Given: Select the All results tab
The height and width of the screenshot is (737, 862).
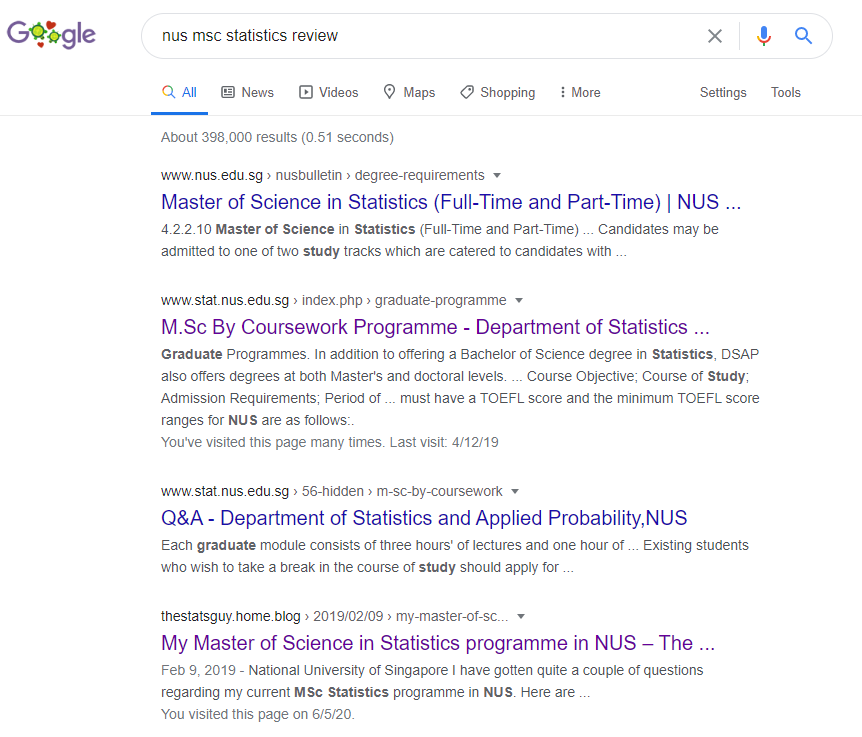Looking at the screenshot, I should (x=180, y=92).
